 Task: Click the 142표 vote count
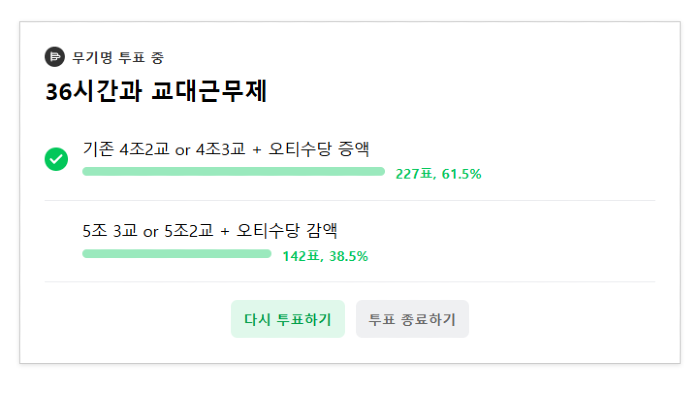(x=301, y=256)
